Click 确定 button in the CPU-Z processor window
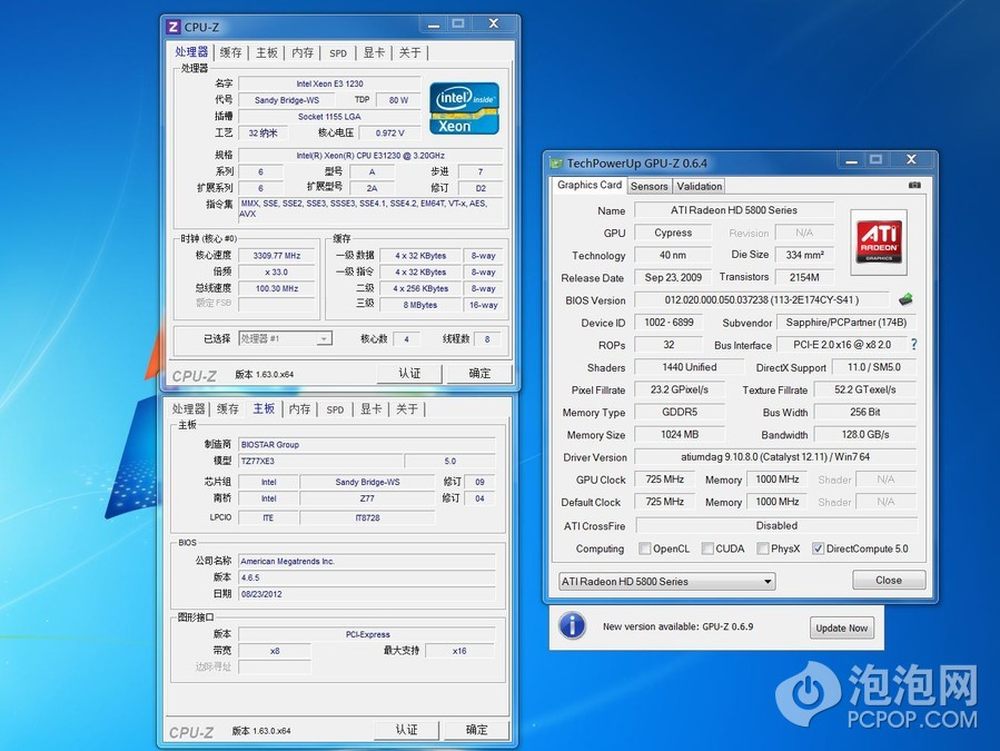This screenshot has width=1000, height=751. (x=480, y=374)
